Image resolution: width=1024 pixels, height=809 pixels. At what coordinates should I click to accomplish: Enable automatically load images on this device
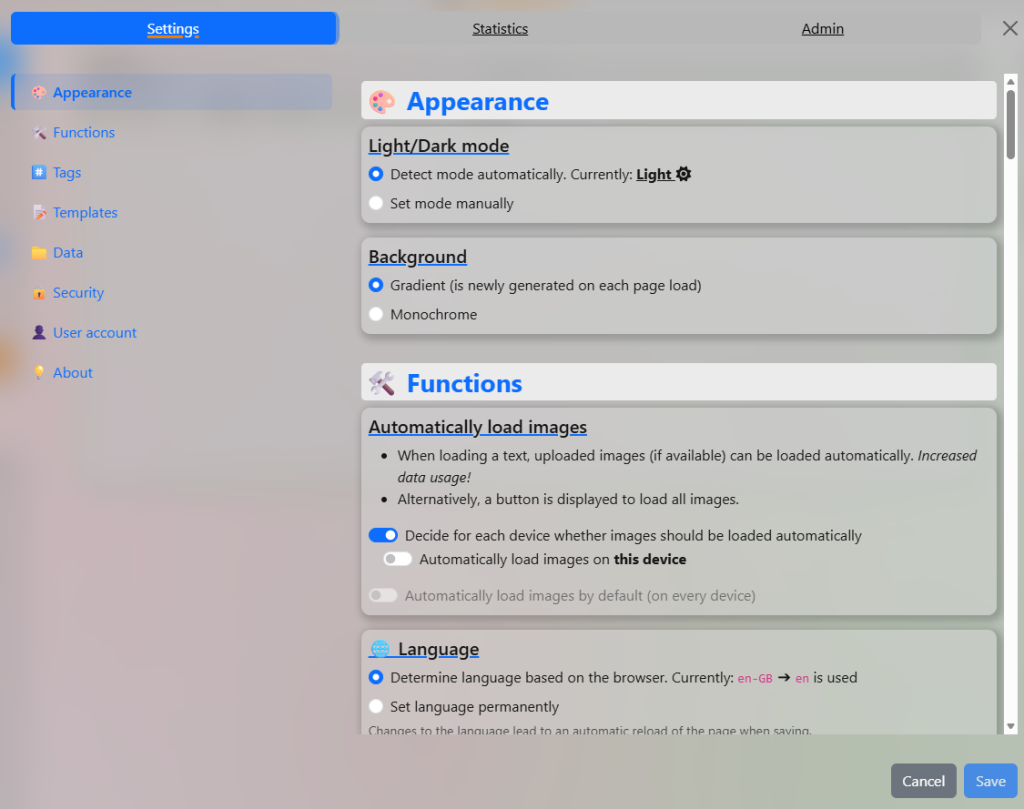click(x=398, y=559)
